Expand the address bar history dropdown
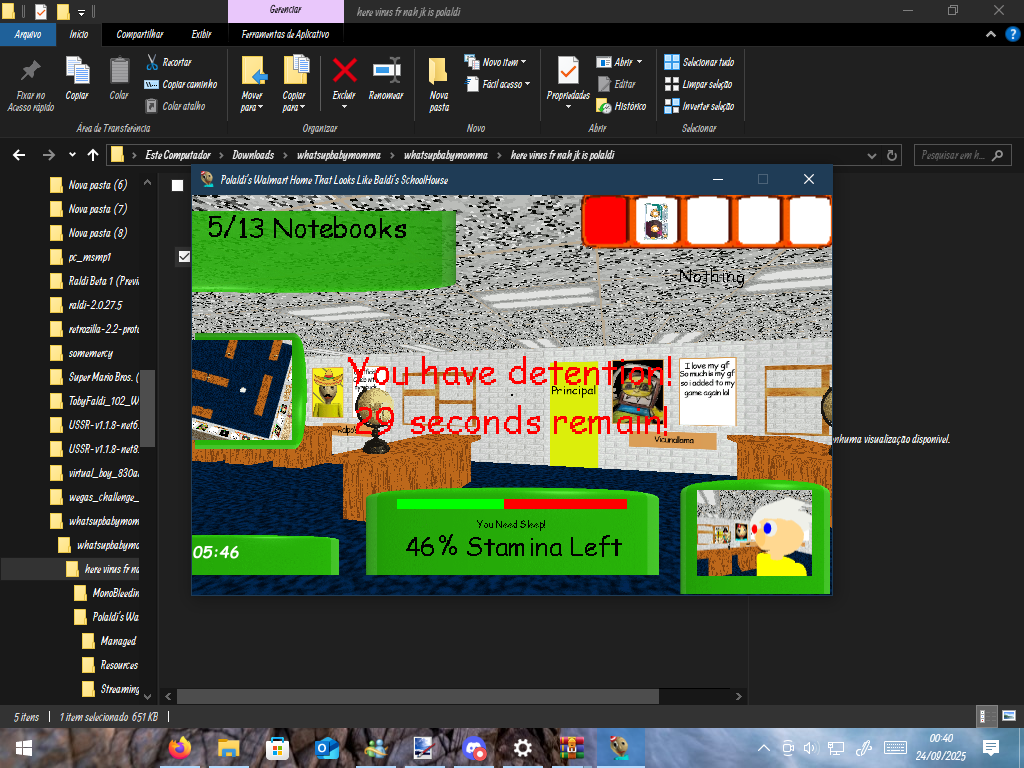This screenshot has width=1024, height=768. coord(871,155)
